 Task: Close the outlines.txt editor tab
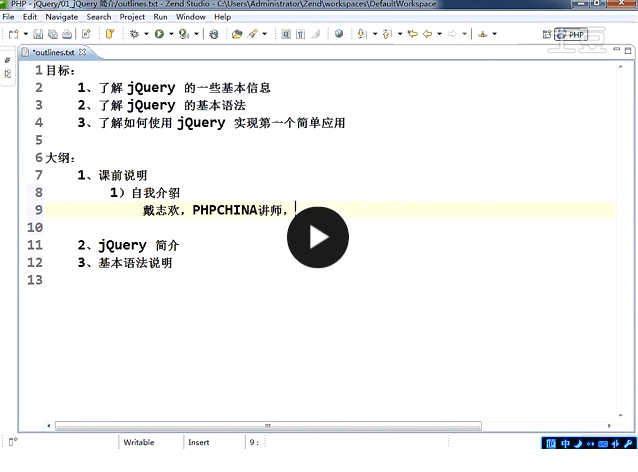point(82,52)
